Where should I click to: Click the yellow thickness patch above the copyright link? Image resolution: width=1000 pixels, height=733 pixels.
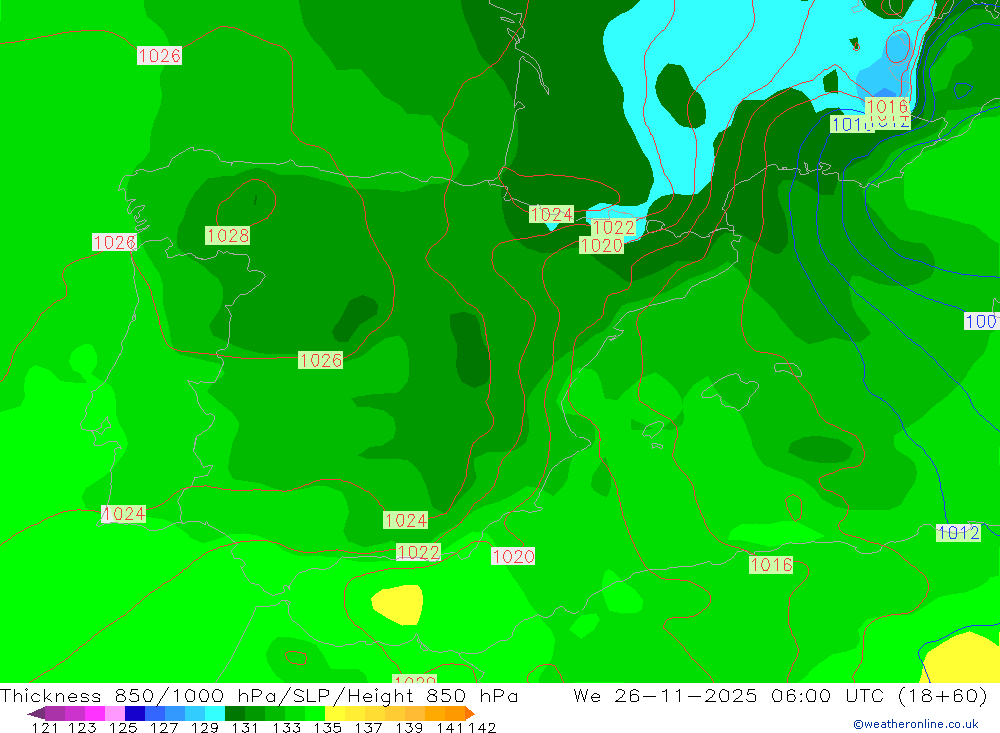click(961, 657)
